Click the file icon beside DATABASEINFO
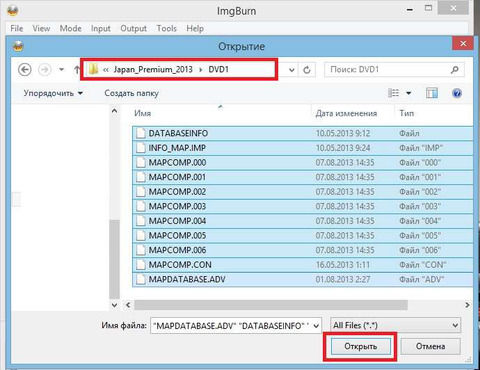 point(141,133)
